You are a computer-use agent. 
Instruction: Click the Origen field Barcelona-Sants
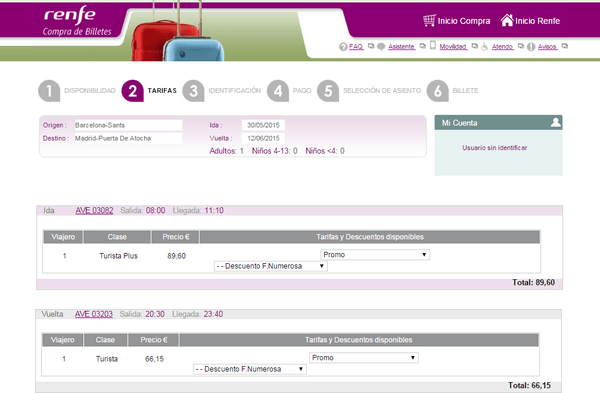pos(128,125)
